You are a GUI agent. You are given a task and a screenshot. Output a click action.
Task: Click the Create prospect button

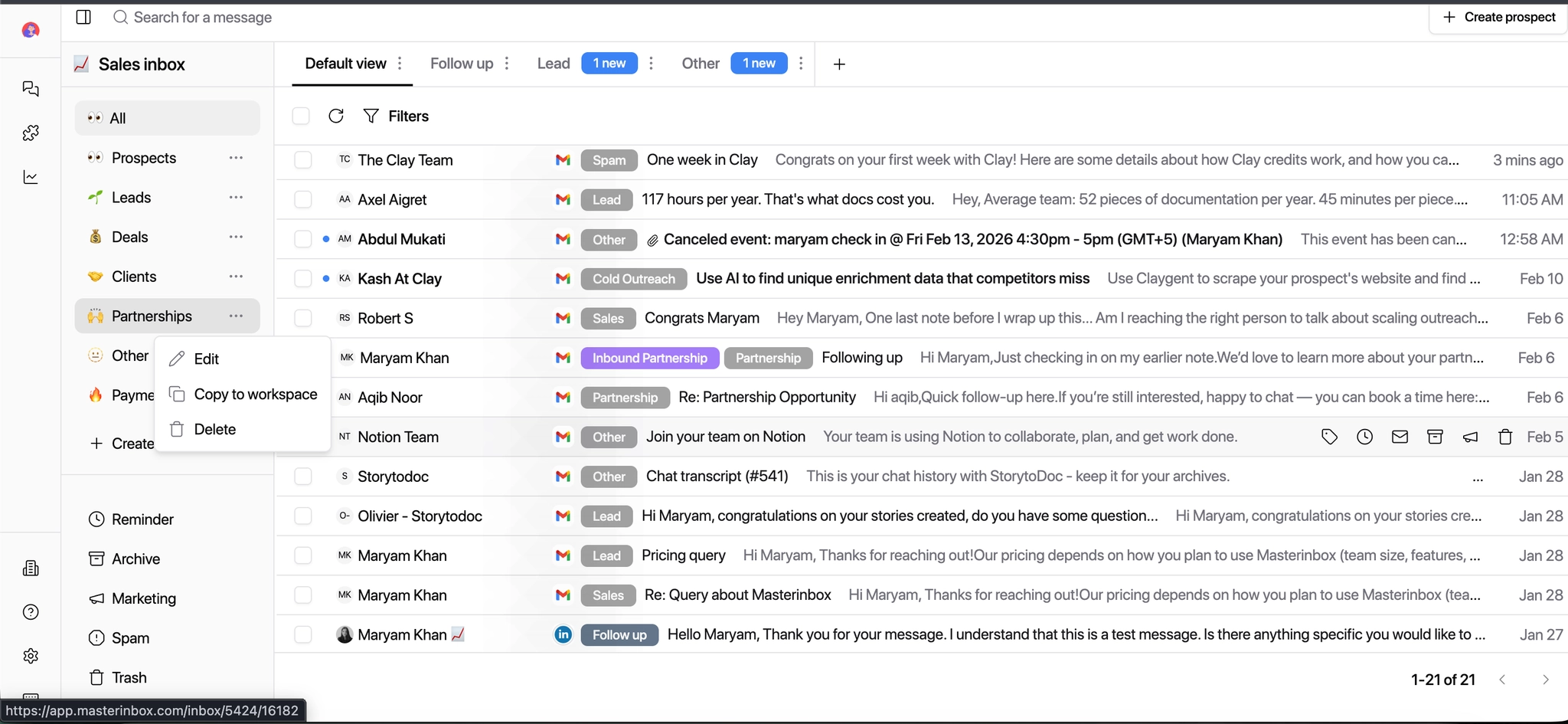point(1499,17)
